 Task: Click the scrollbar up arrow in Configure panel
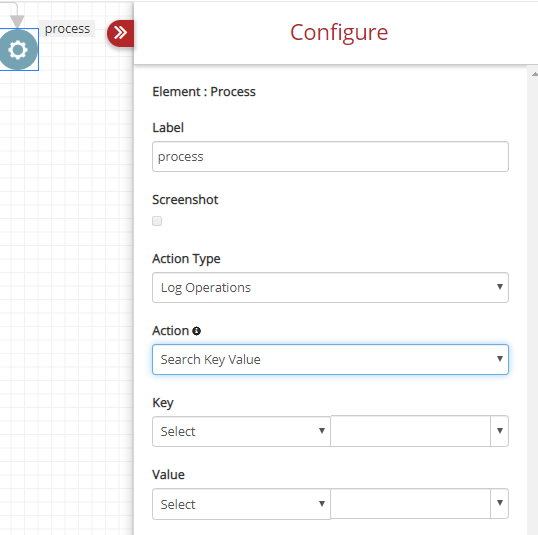click(x=534, y=74)
